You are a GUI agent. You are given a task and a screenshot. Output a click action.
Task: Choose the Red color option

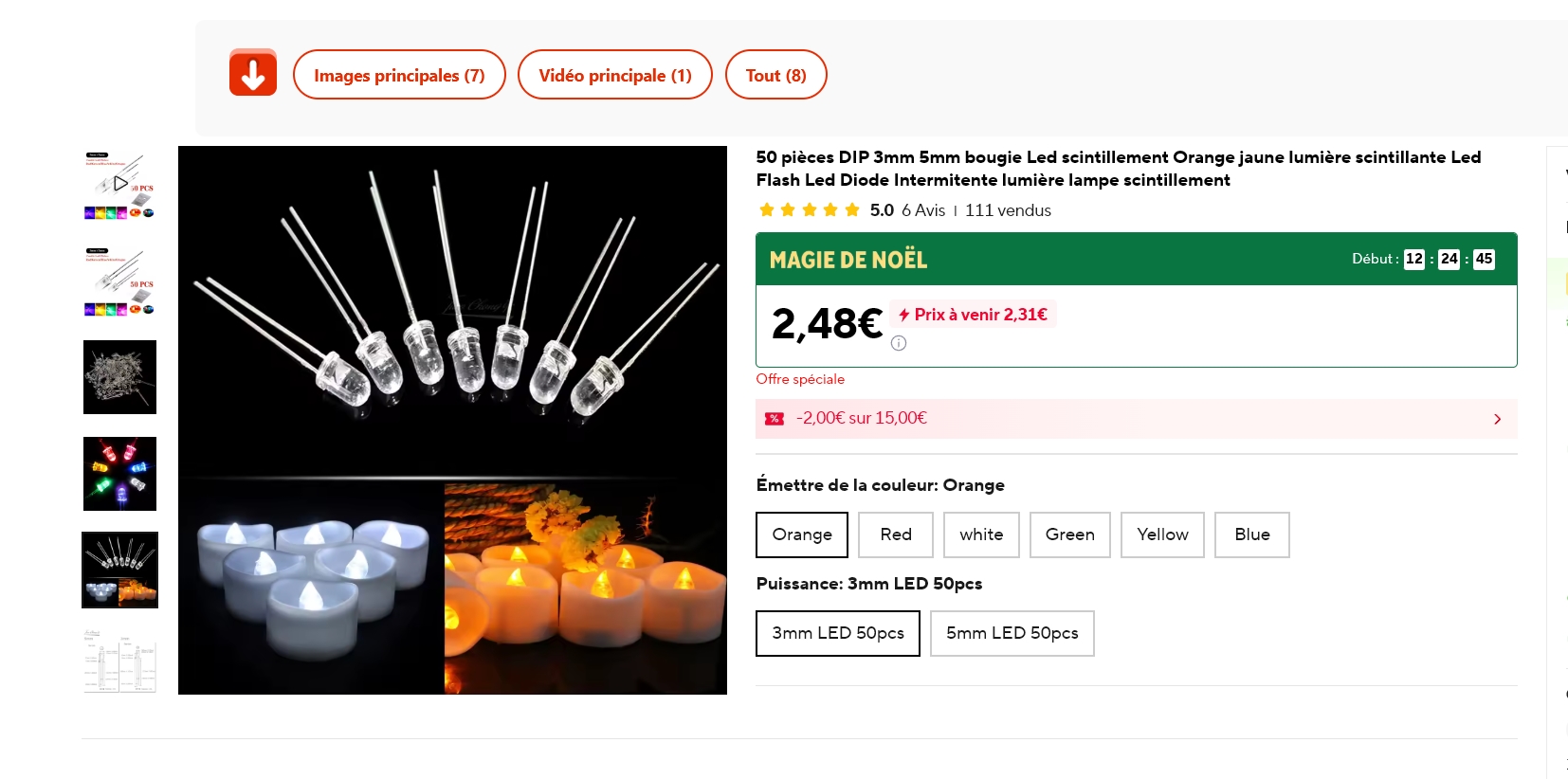click(x=896, y=534)
